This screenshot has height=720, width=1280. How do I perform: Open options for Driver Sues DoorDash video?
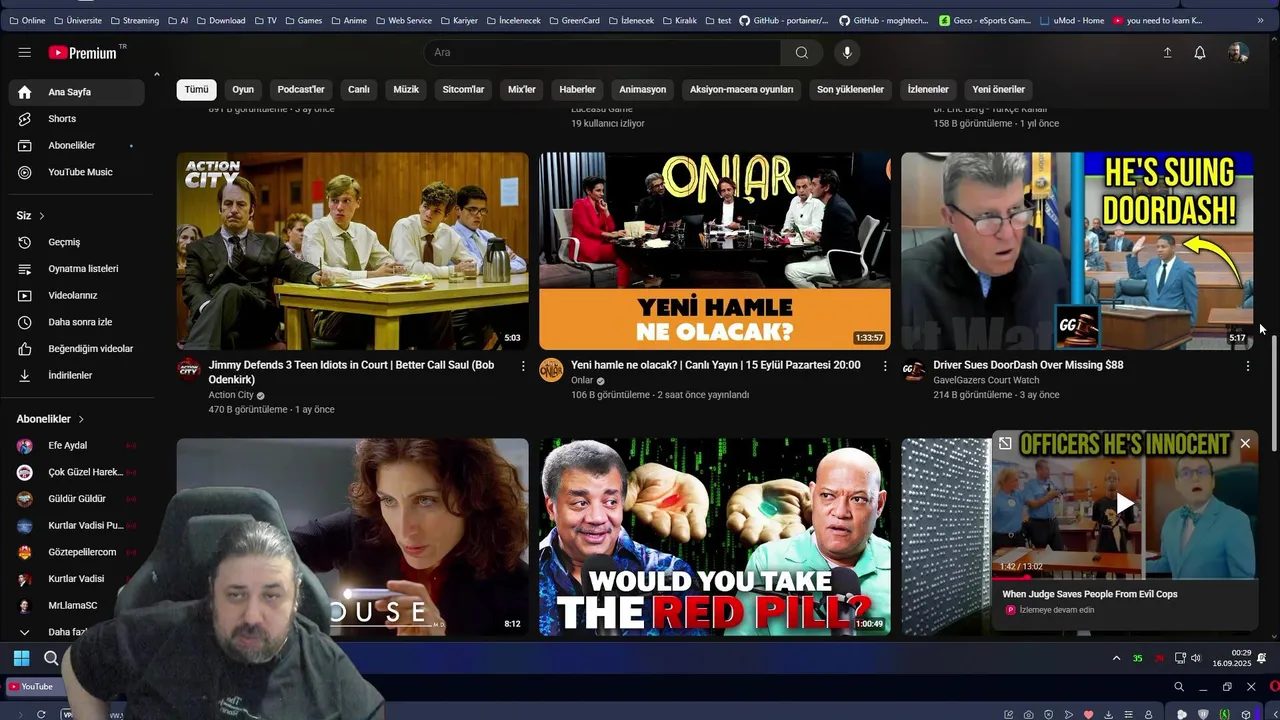click(x=1247, y=366)
